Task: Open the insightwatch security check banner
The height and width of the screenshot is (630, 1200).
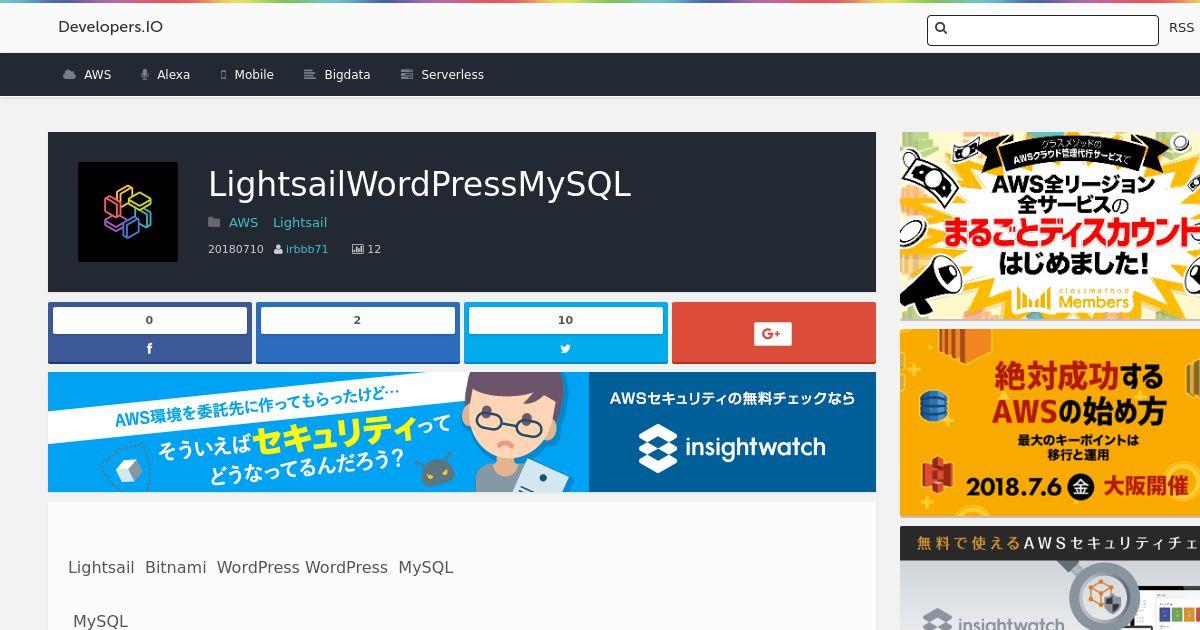Action: (x=462, y=432)
